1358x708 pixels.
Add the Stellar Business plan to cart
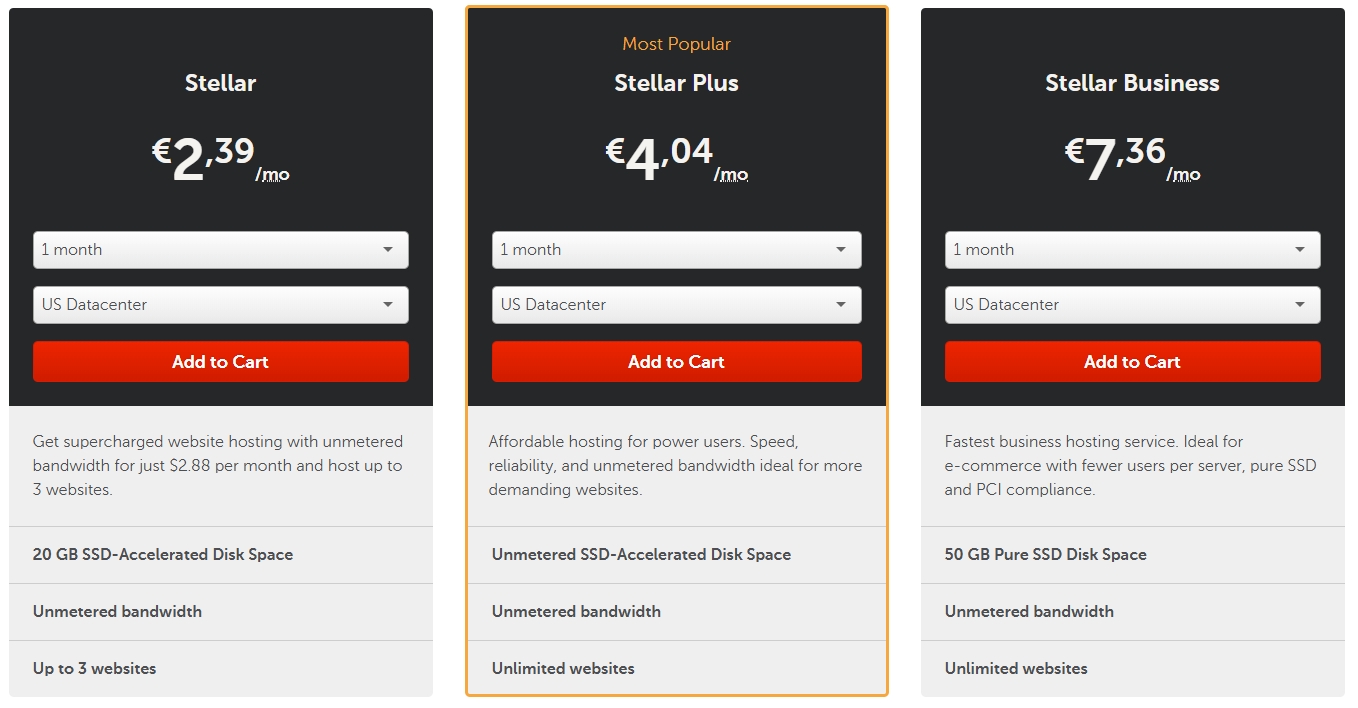1132,362
